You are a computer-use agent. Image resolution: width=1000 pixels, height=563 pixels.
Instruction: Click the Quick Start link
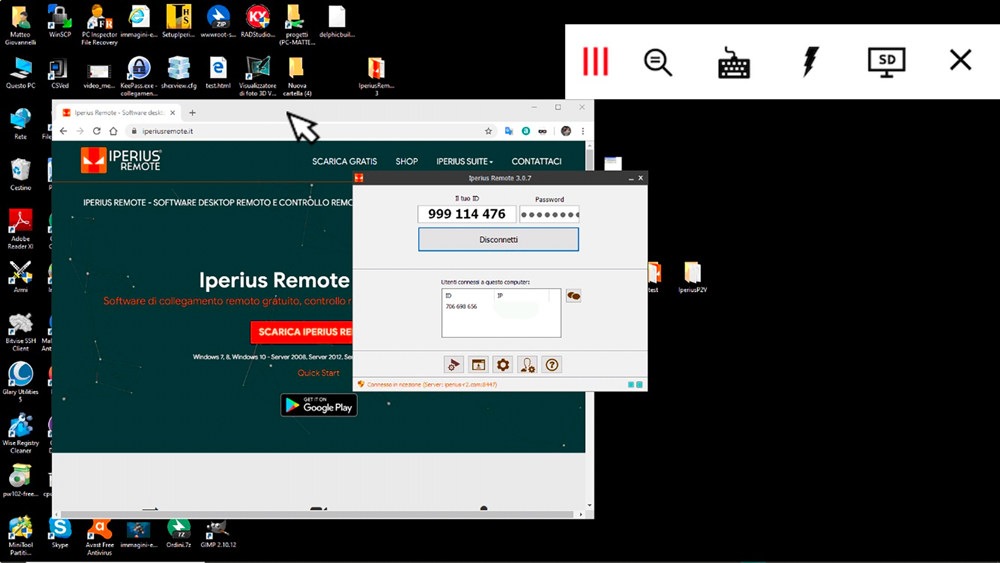(318, 373)
